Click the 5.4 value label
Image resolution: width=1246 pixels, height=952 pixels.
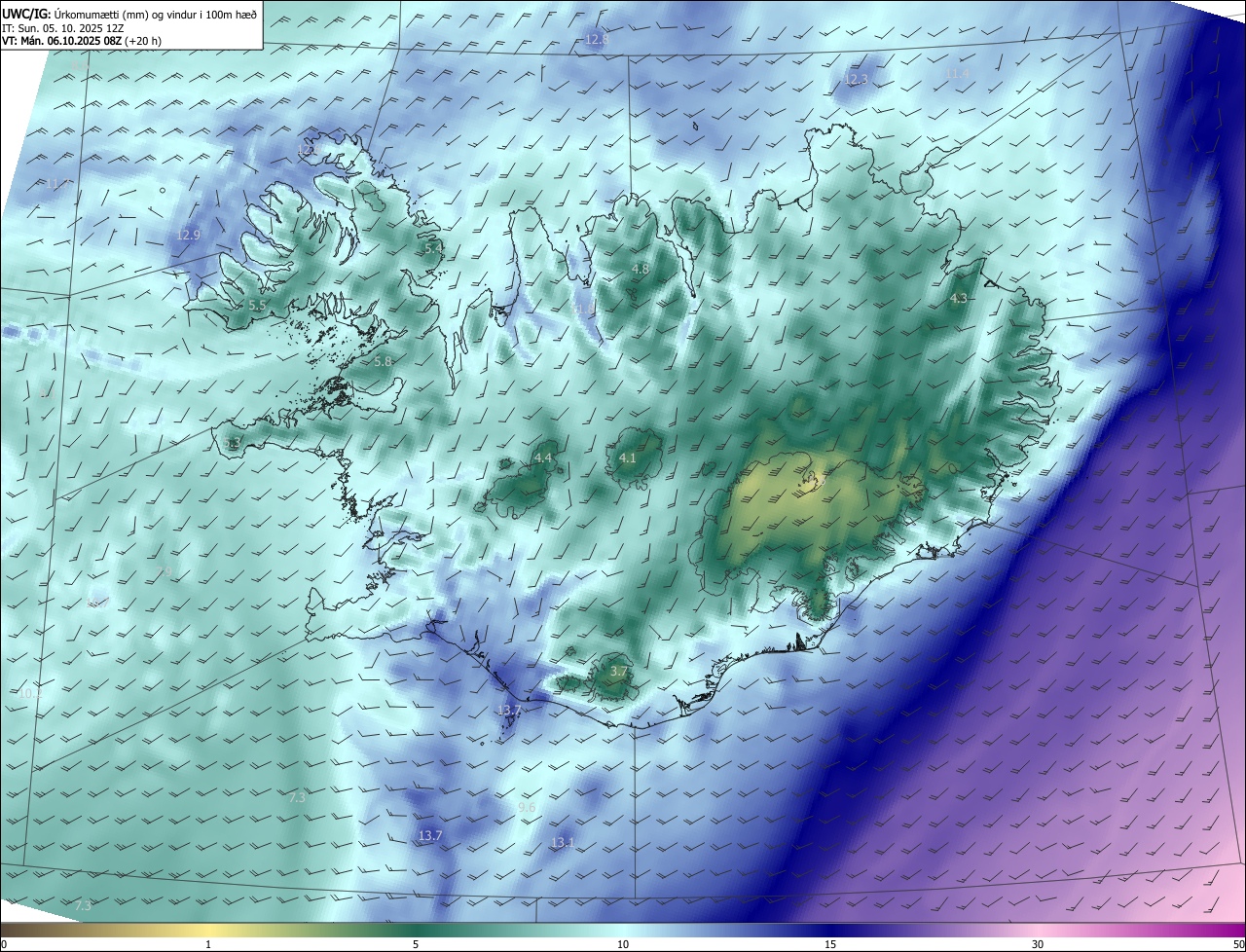433,249
